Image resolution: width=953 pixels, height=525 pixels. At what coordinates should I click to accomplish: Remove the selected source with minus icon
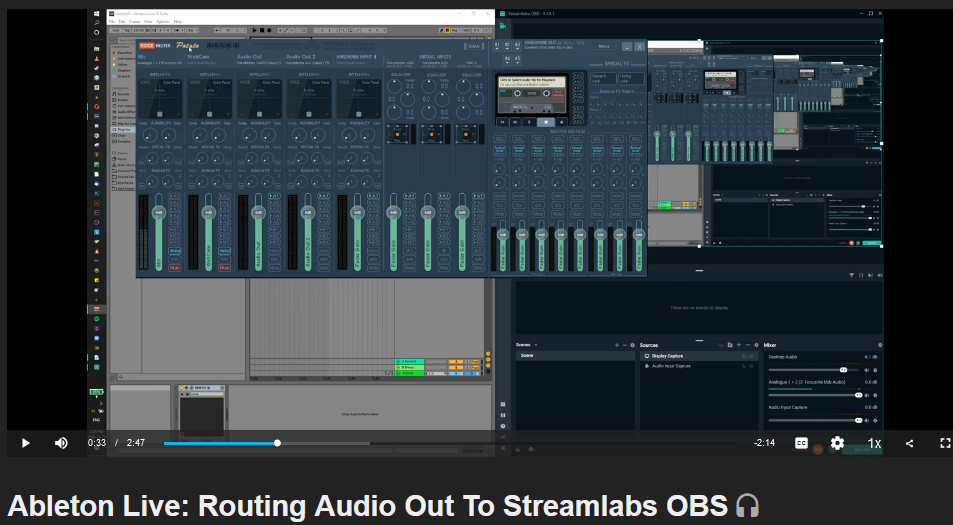click(748, 345)
